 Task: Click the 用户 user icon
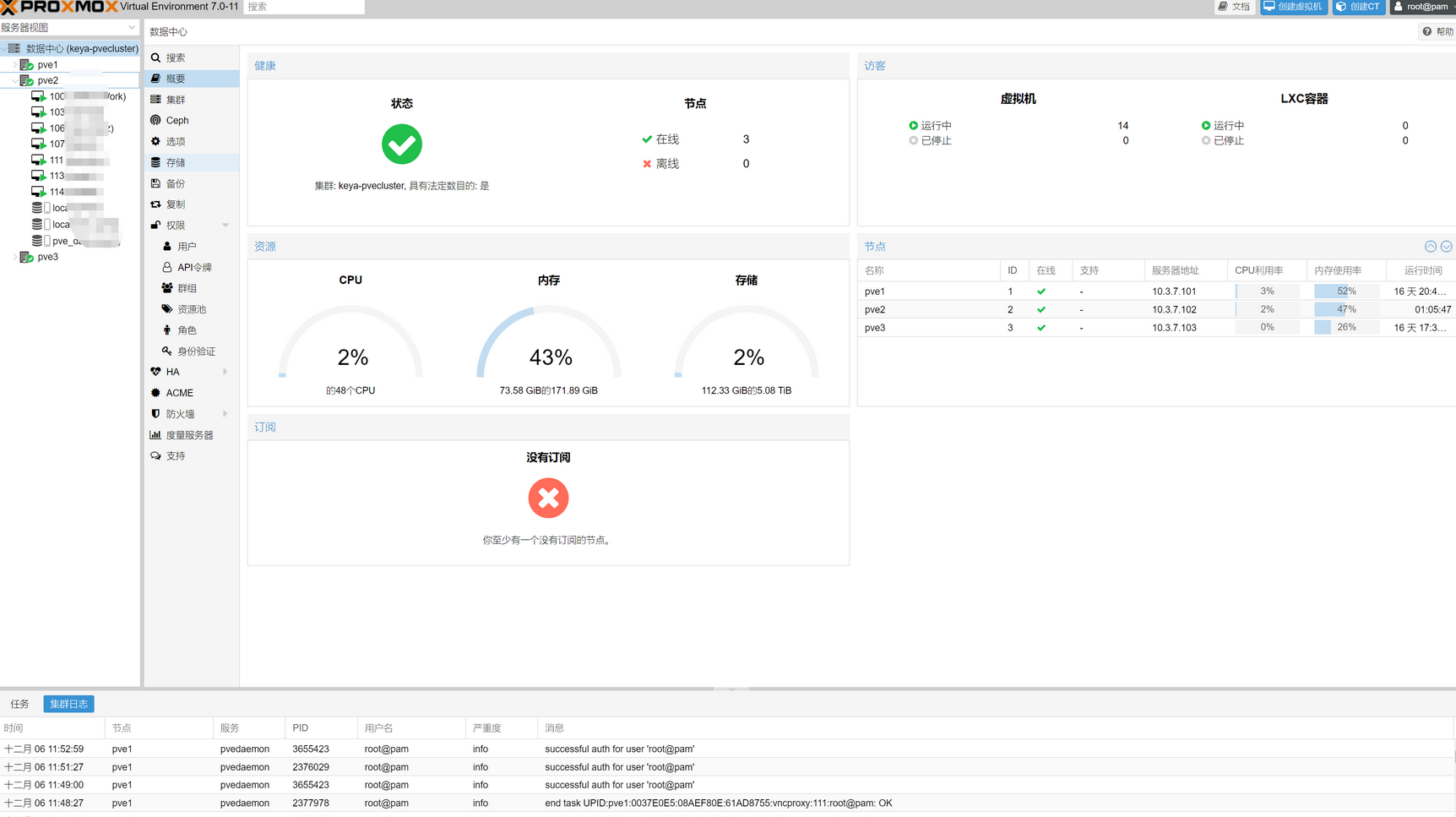(x=167, y=247)
